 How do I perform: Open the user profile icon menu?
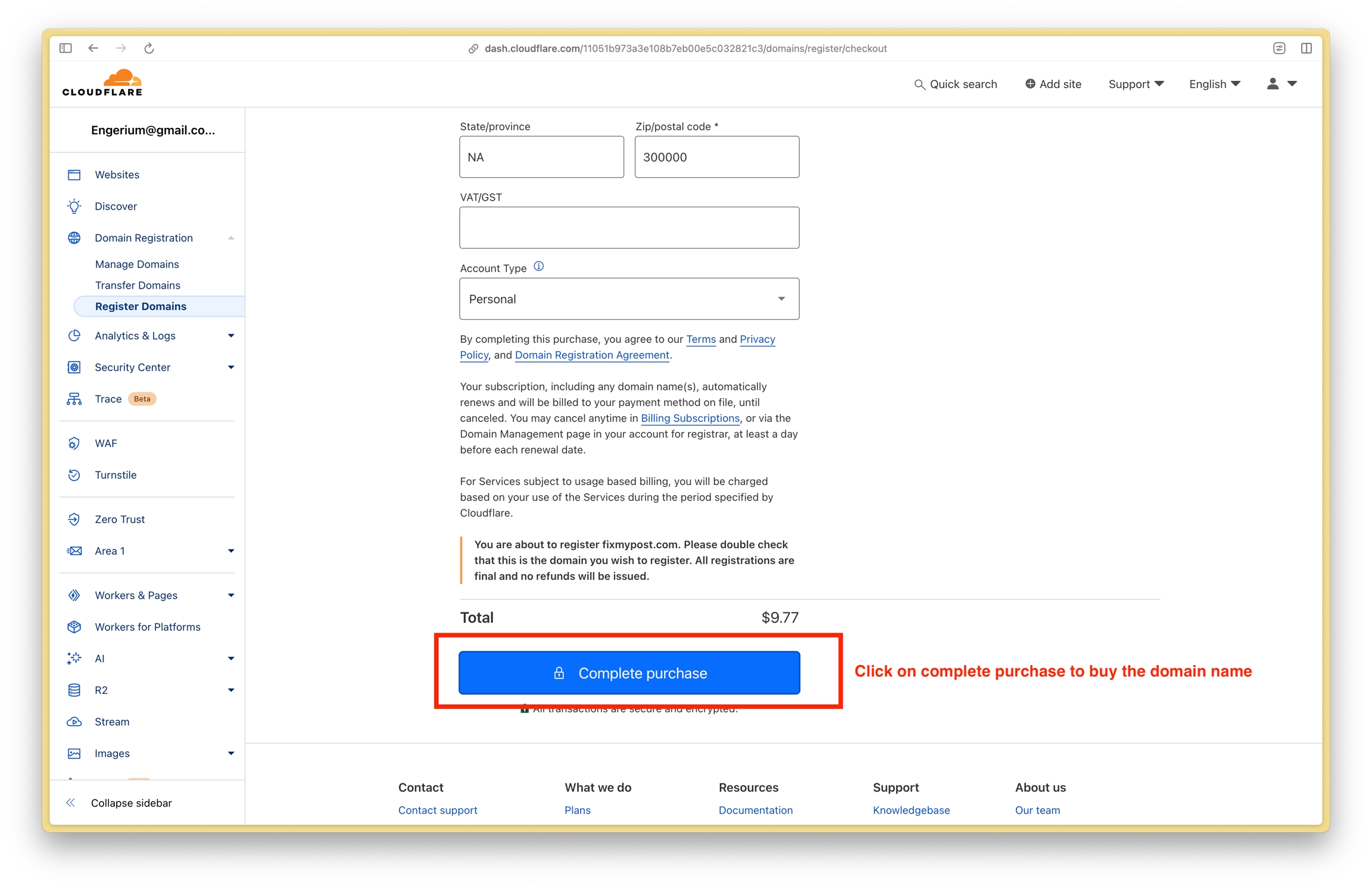1281,84
